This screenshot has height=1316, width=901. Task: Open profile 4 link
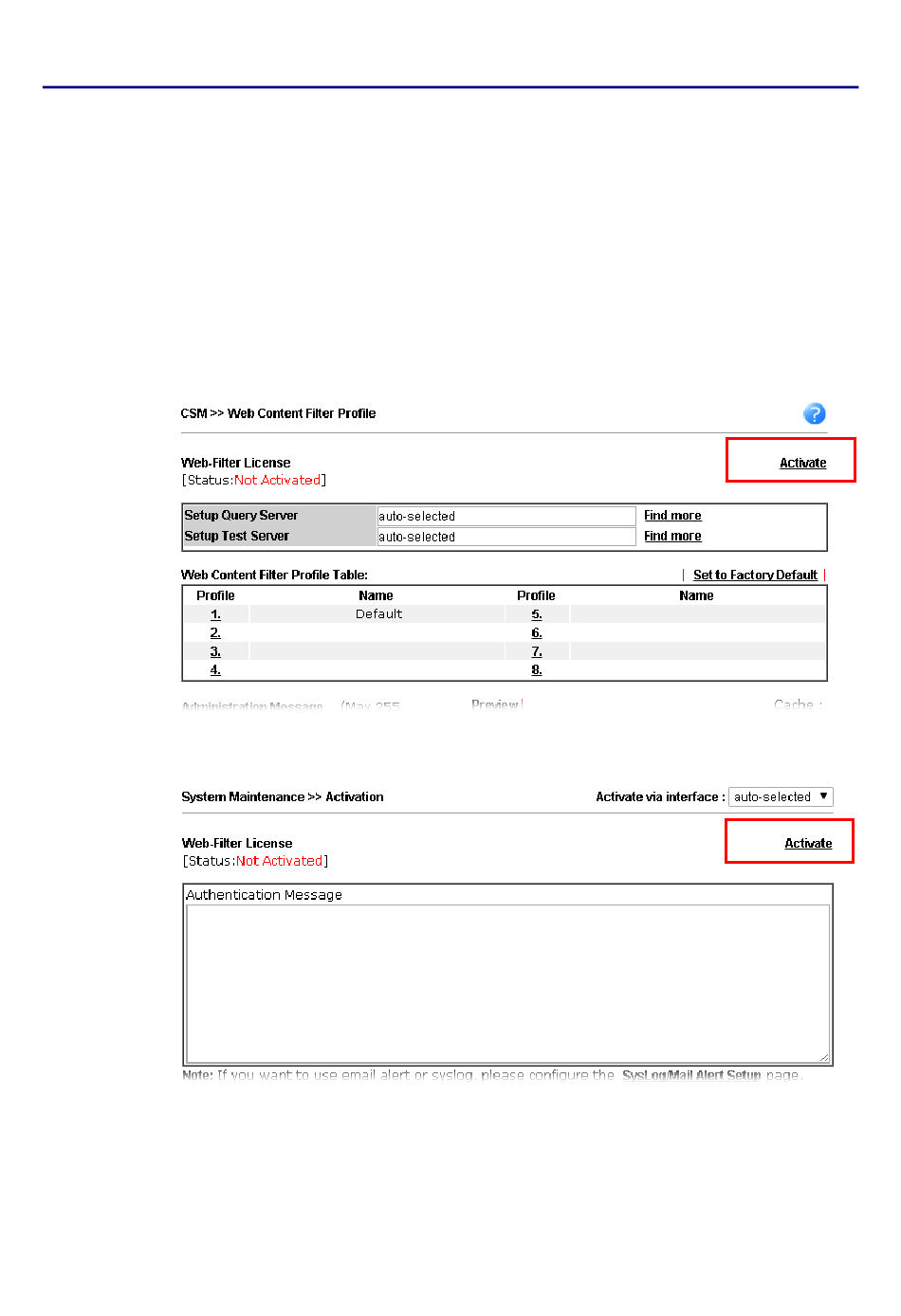tap(215, 669)
